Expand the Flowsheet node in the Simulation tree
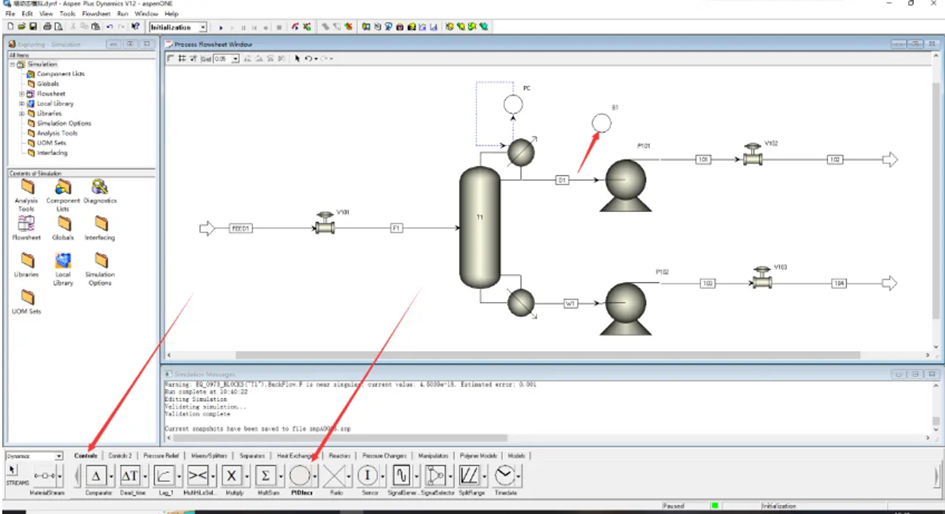Image resolution: width=945 pixels, height=514 pixels. (22, 94)
